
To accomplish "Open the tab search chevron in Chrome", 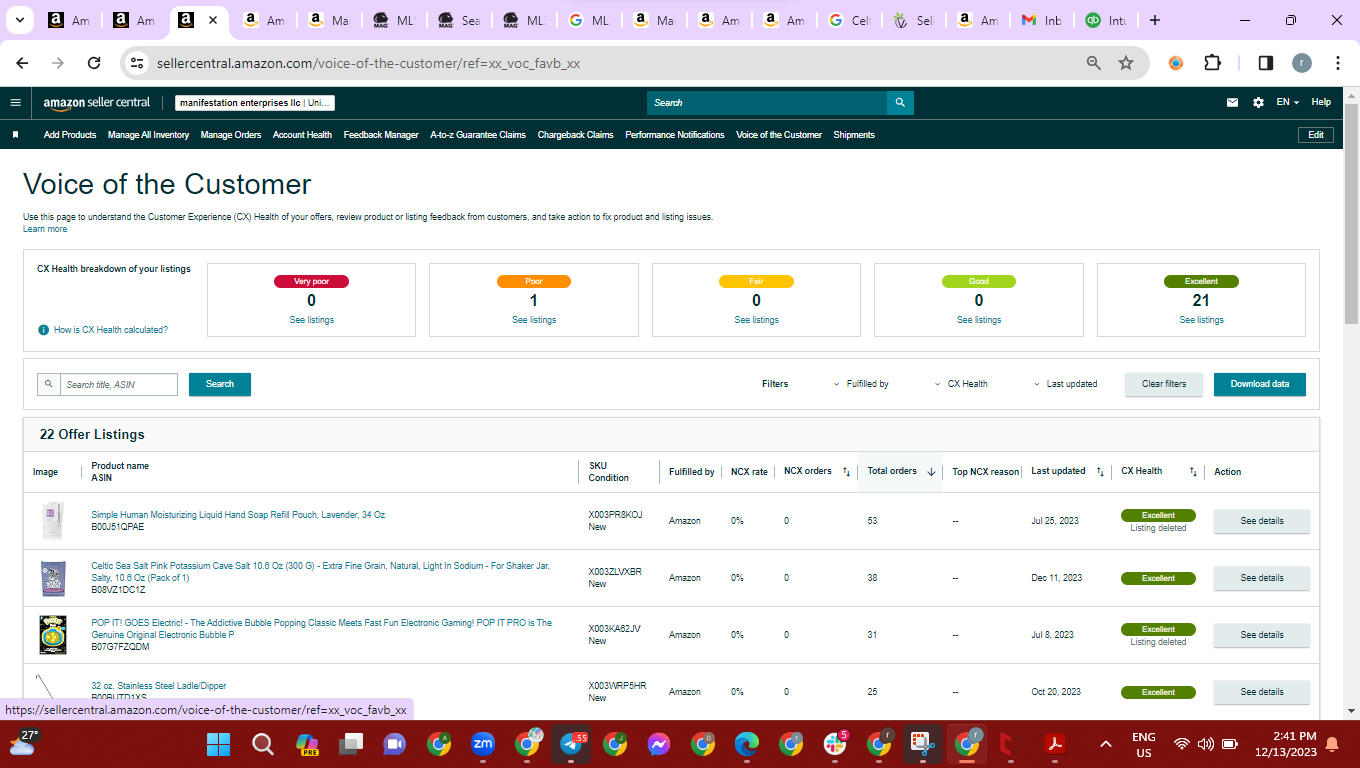I will 20,20.
